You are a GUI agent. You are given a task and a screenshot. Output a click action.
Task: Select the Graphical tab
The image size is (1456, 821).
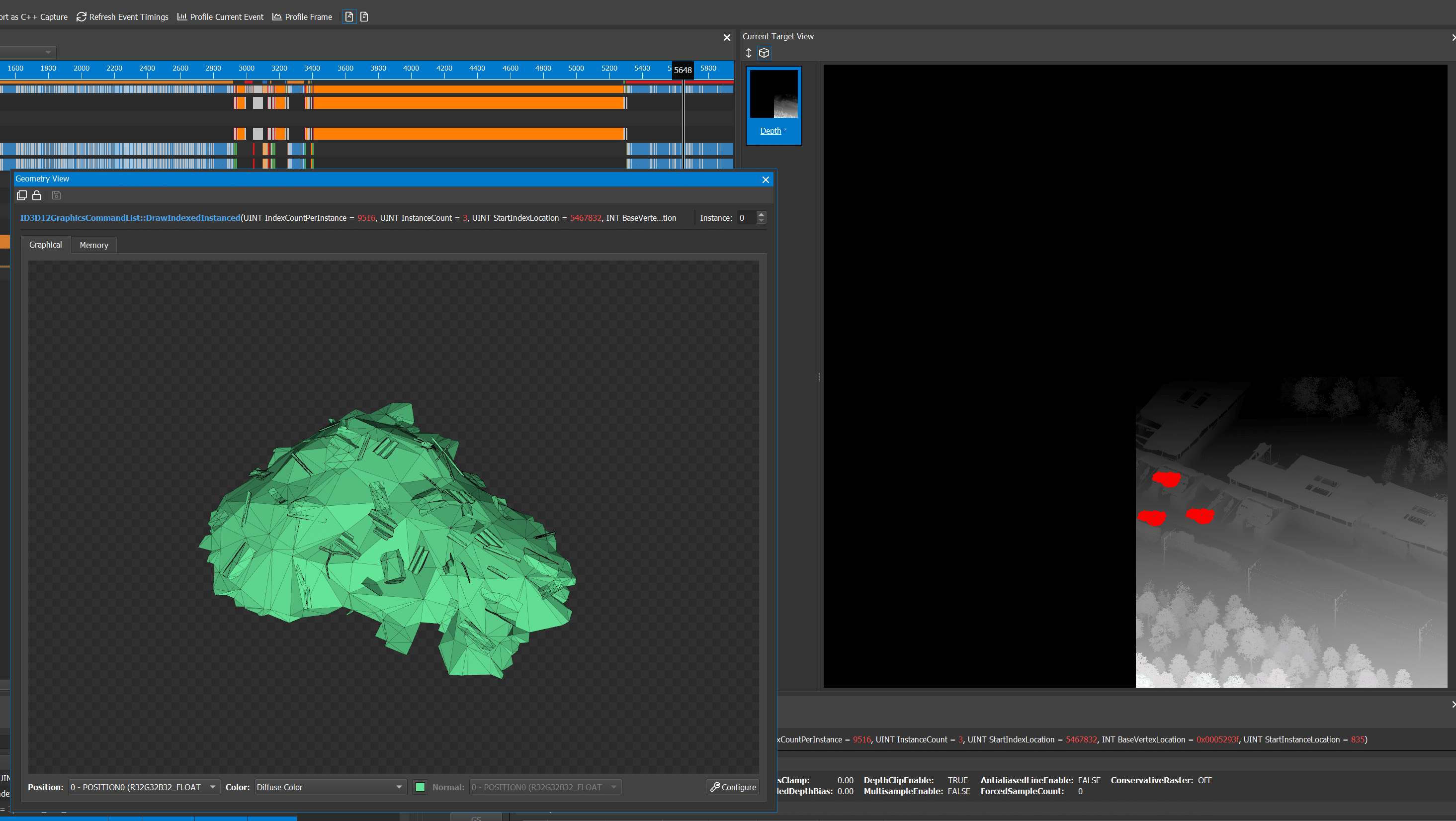pyautogui.click(x=45, y=245)
